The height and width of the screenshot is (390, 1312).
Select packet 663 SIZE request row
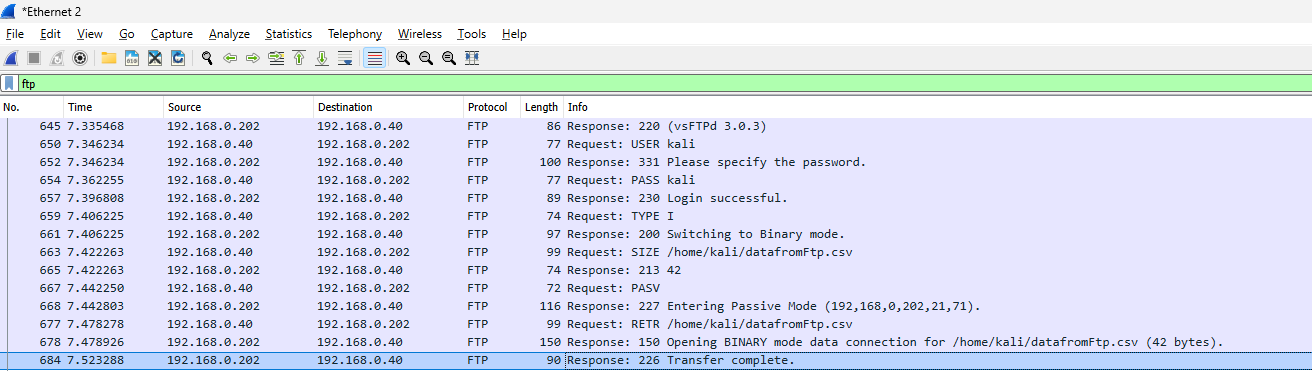(656, 252)
